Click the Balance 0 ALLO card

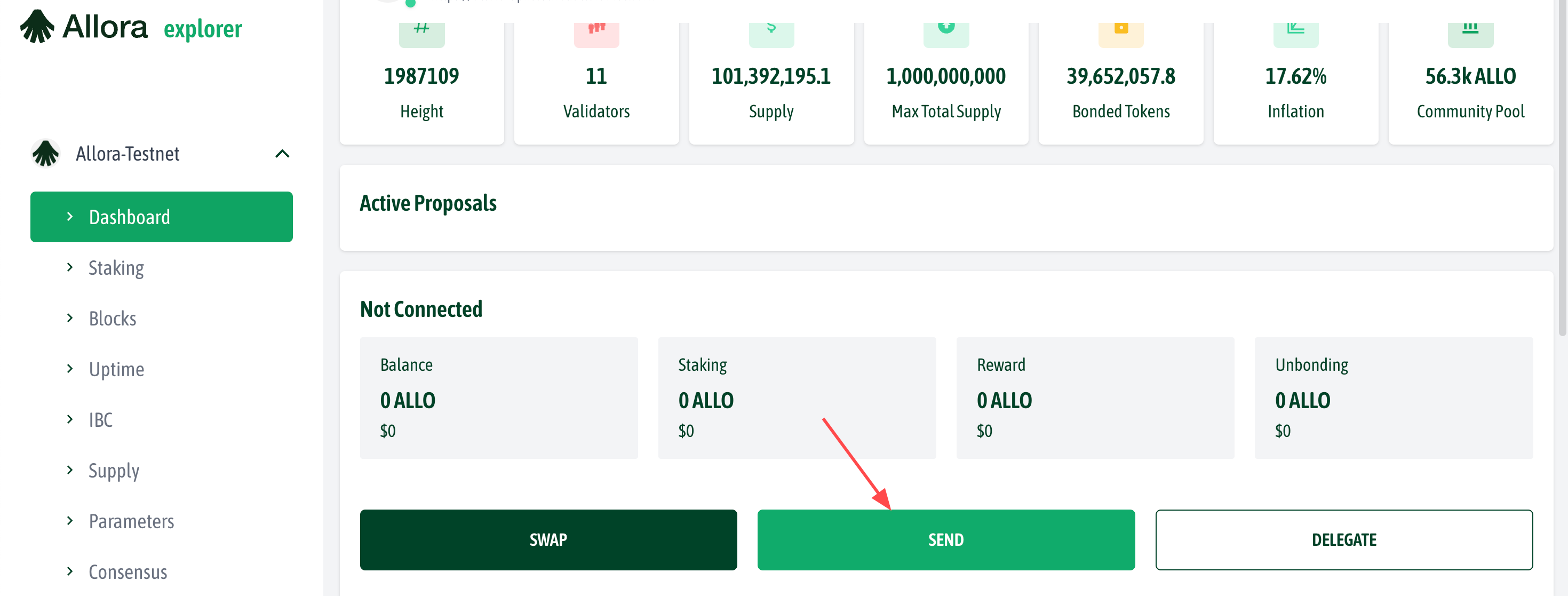[x=498, y=398]
